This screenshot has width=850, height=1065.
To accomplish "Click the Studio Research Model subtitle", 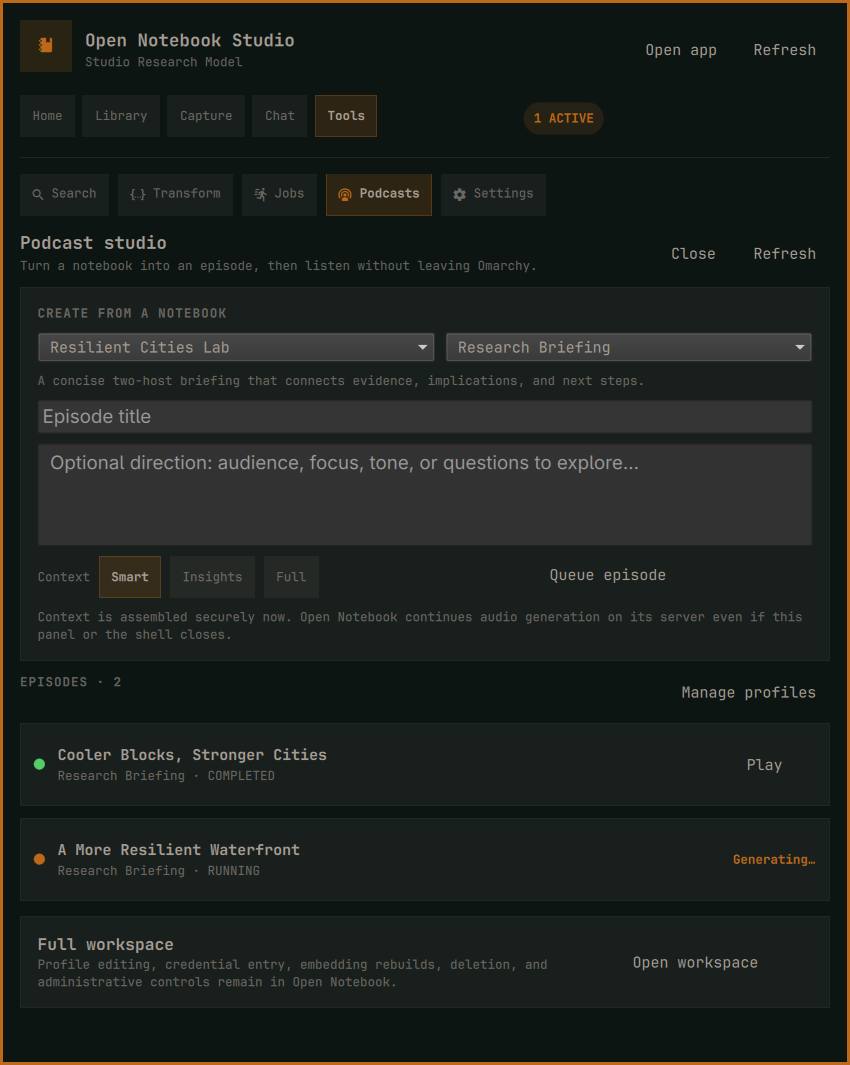I will tap(164, 62).
